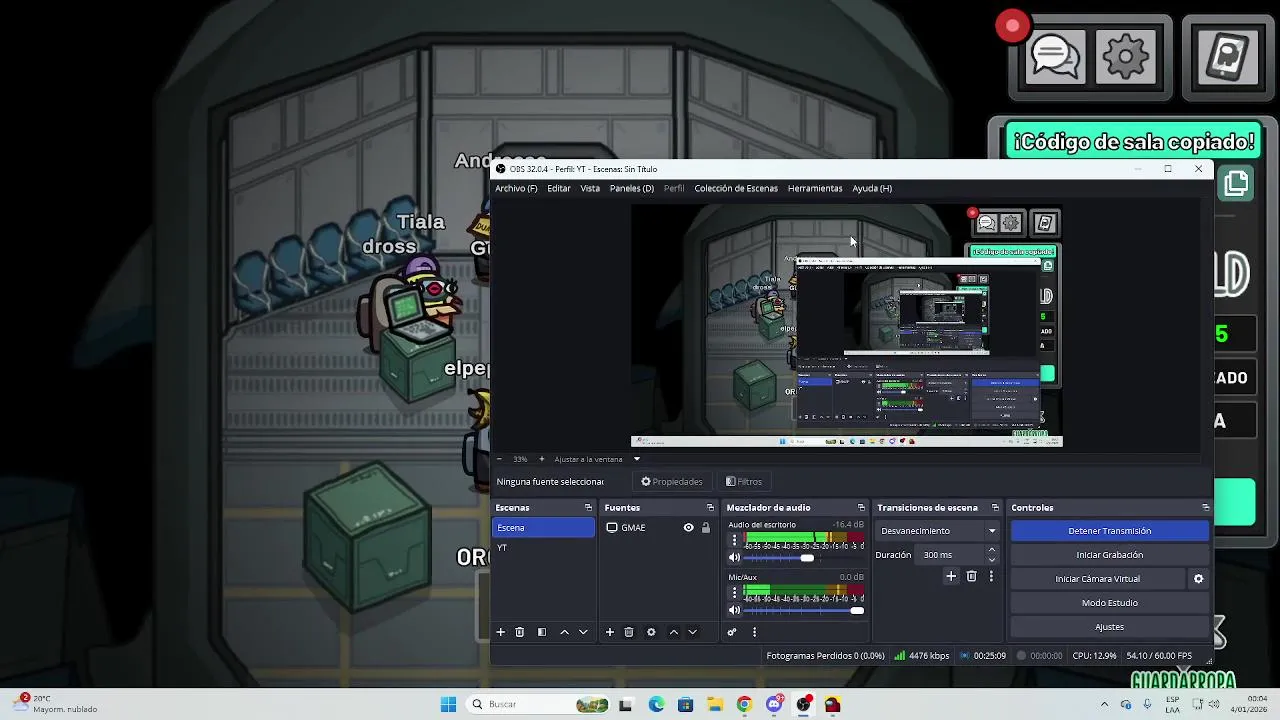Toggle GMAE source visibility eye
Screen dimensions: 1280x720
(x=688, y=528)
